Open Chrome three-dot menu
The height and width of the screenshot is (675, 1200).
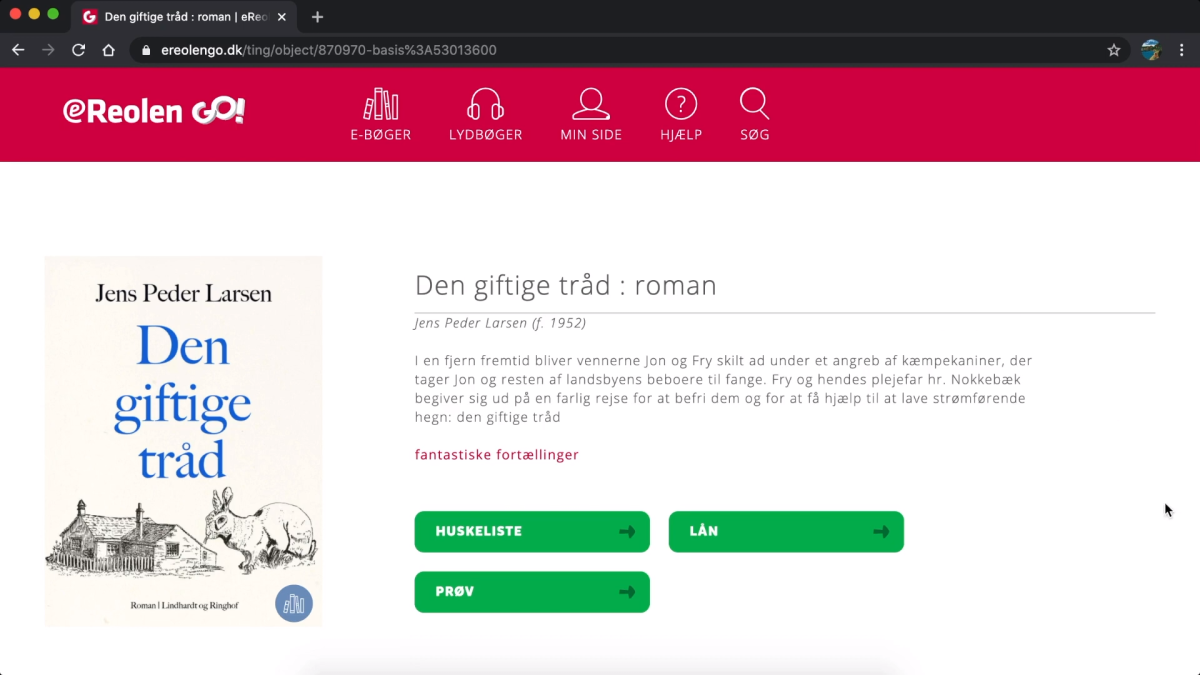point(1182,50)
